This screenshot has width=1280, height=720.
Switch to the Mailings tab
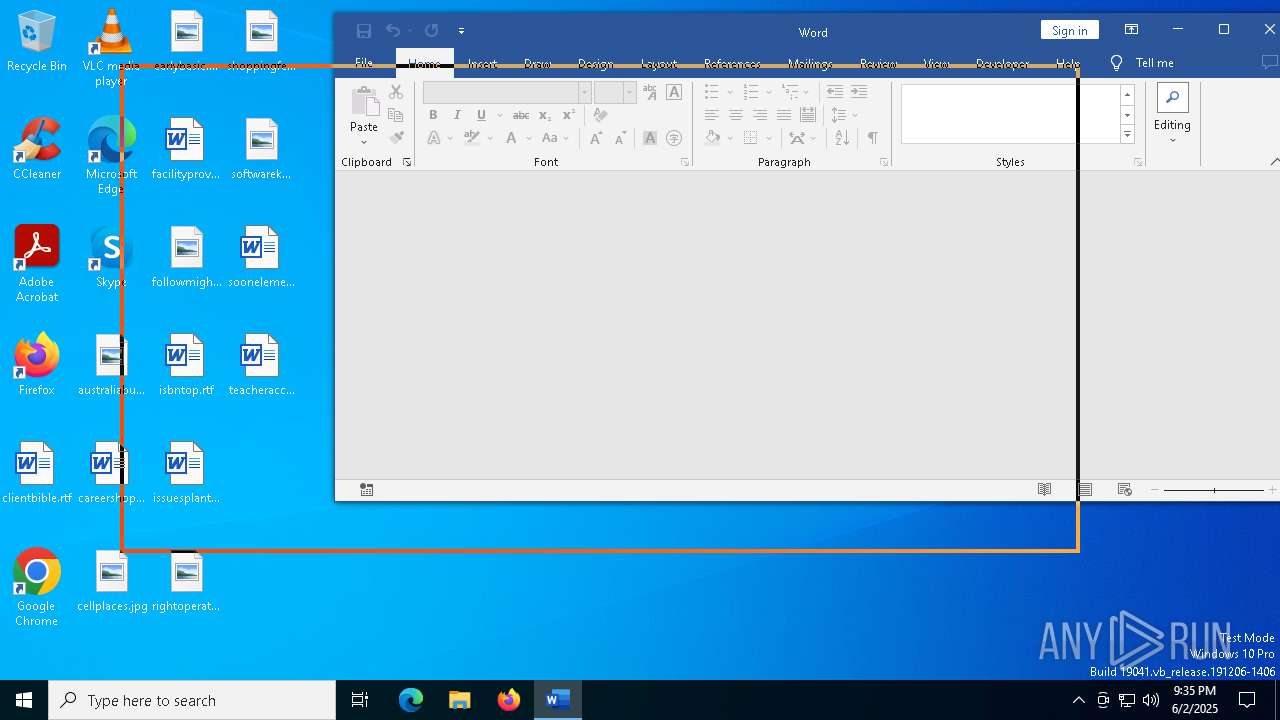[x=810, y=63]
